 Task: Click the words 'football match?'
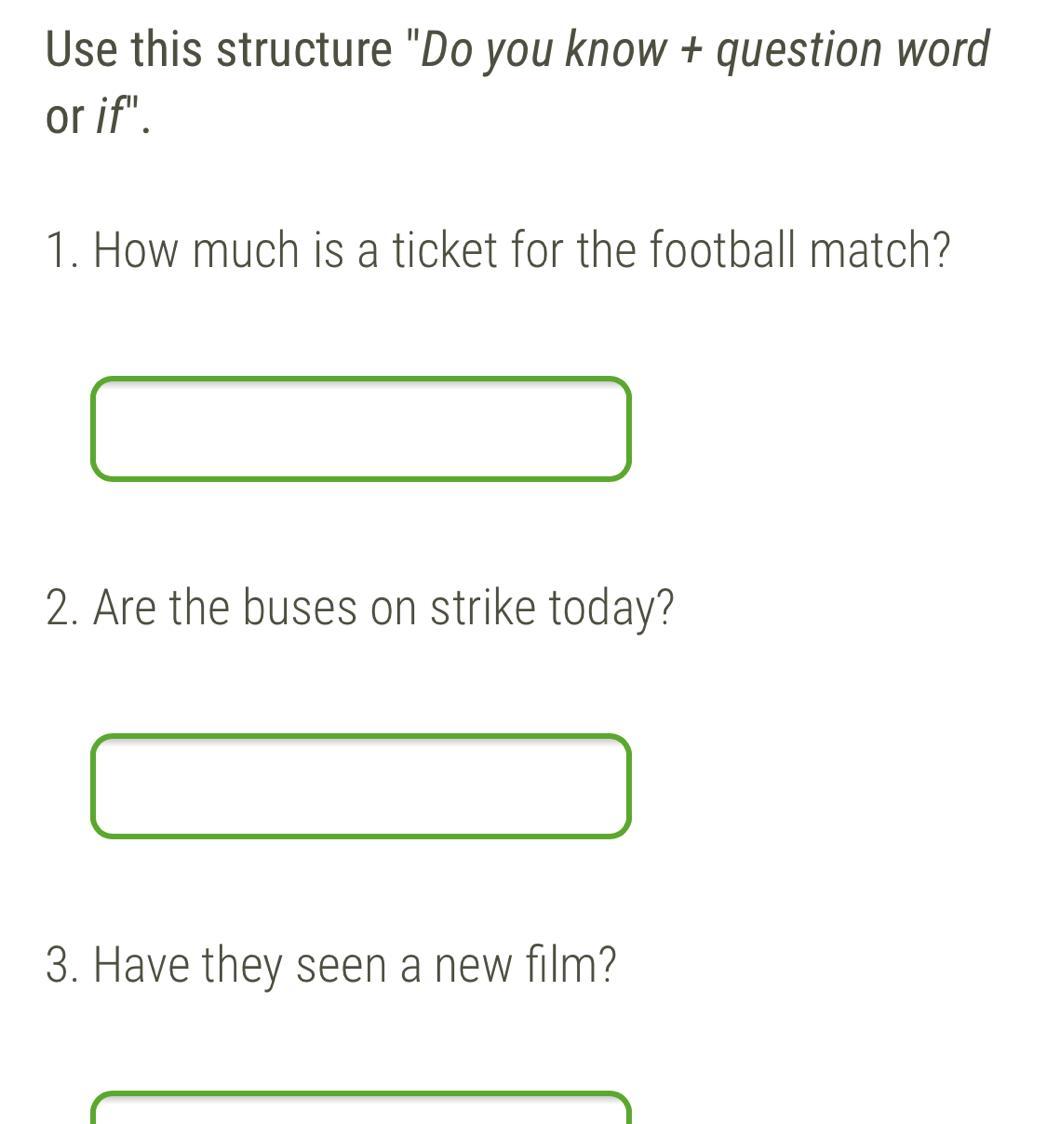(800, 250)
